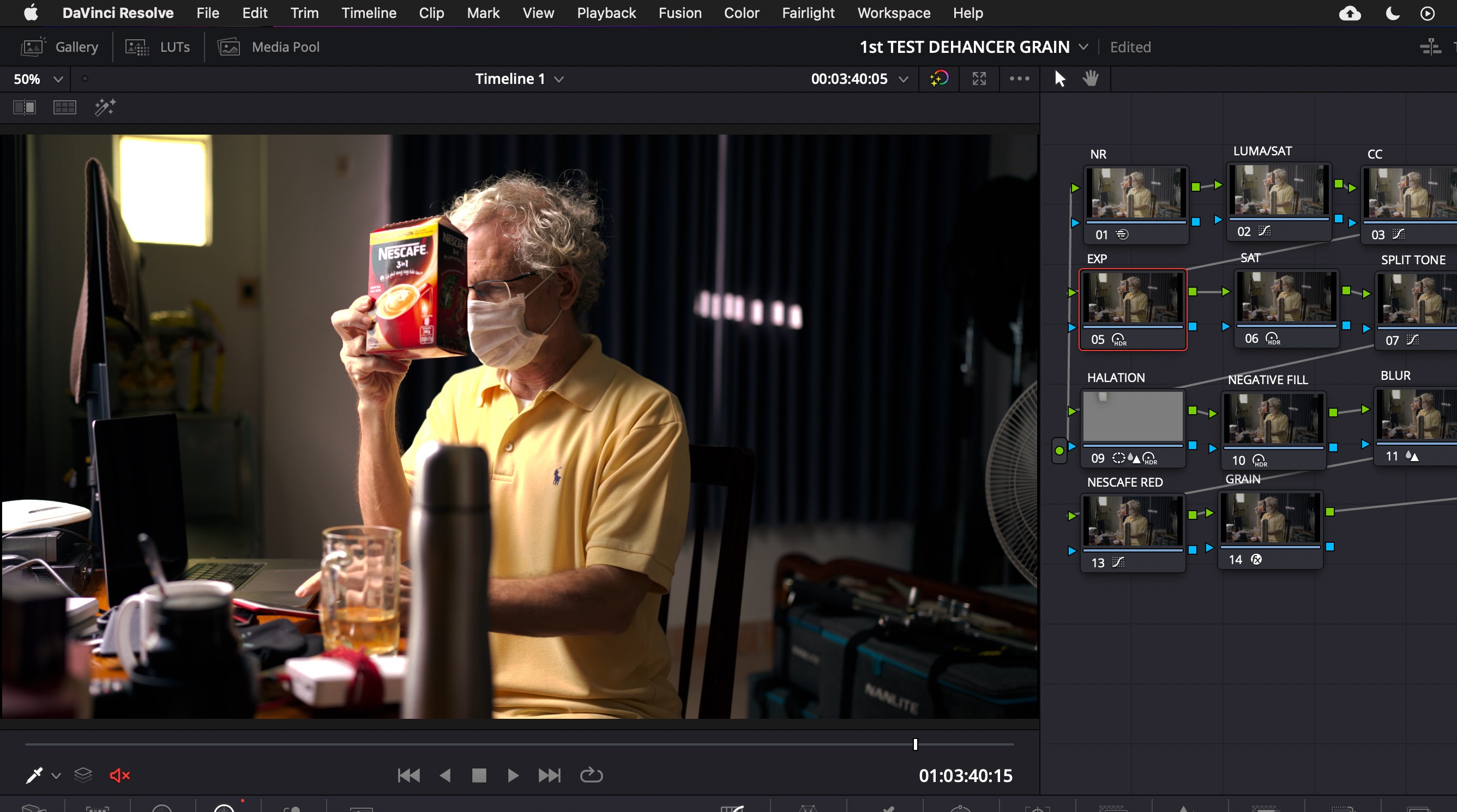Screen dimensions: 1457x812
Task: Click the FX plugin icon on node 14
Action: [x=1256, y=559]
